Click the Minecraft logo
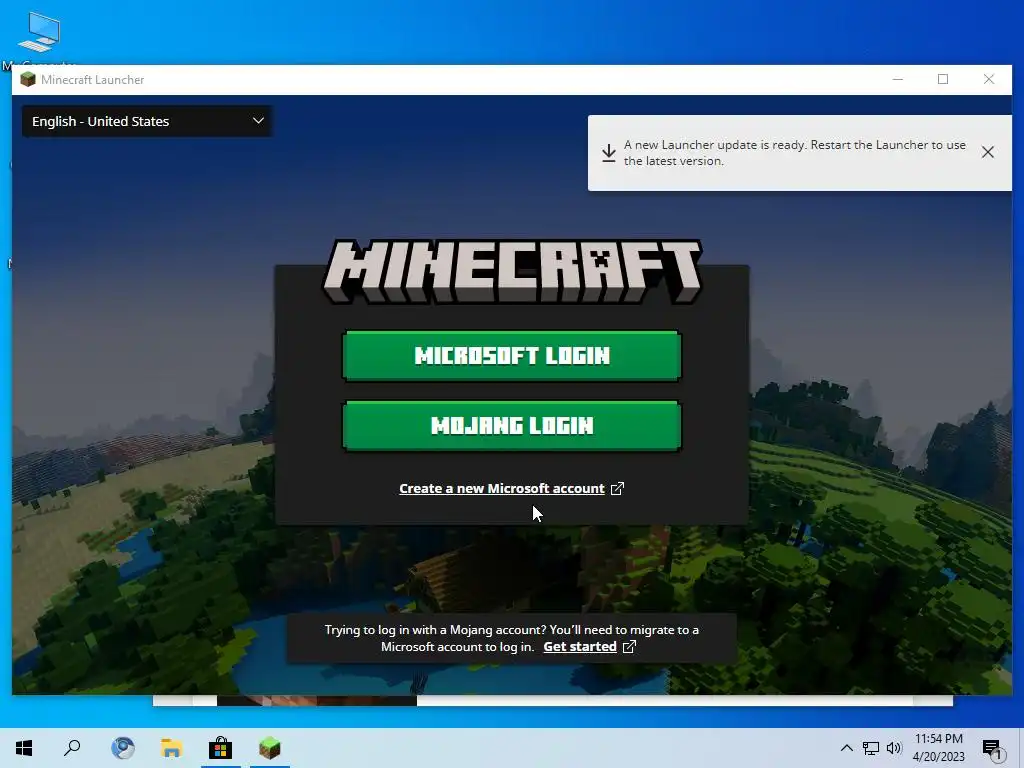1024x768 pixels. tap(512, 271)
